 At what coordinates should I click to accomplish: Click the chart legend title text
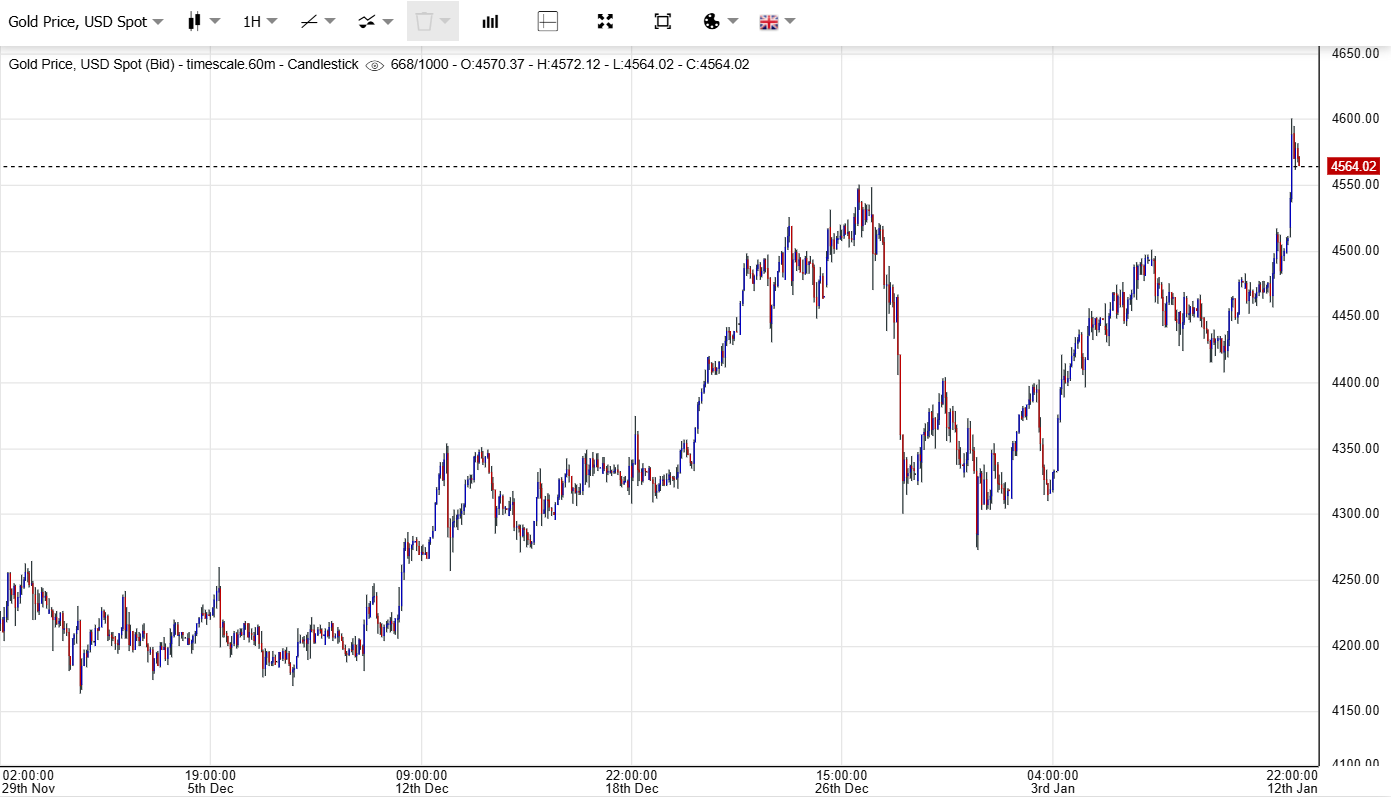coord(183,65)
